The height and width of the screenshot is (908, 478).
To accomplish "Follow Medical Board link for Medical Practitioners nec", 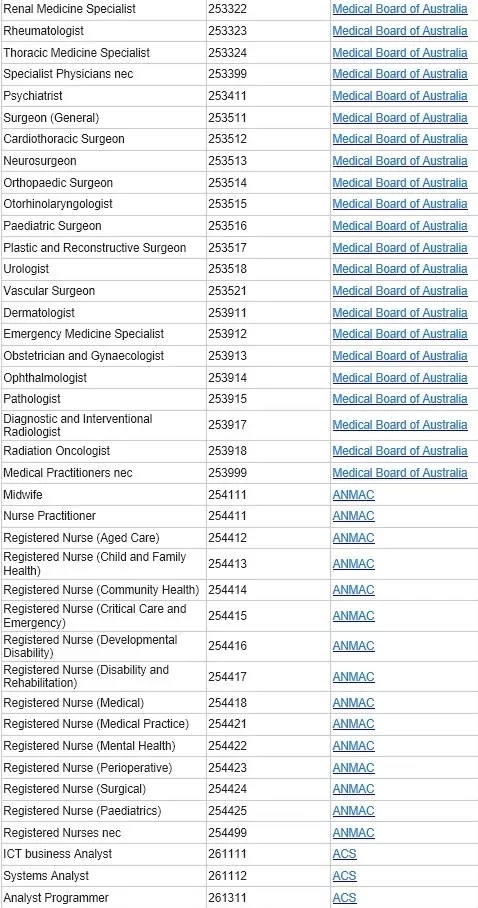I will click(400, 473).
